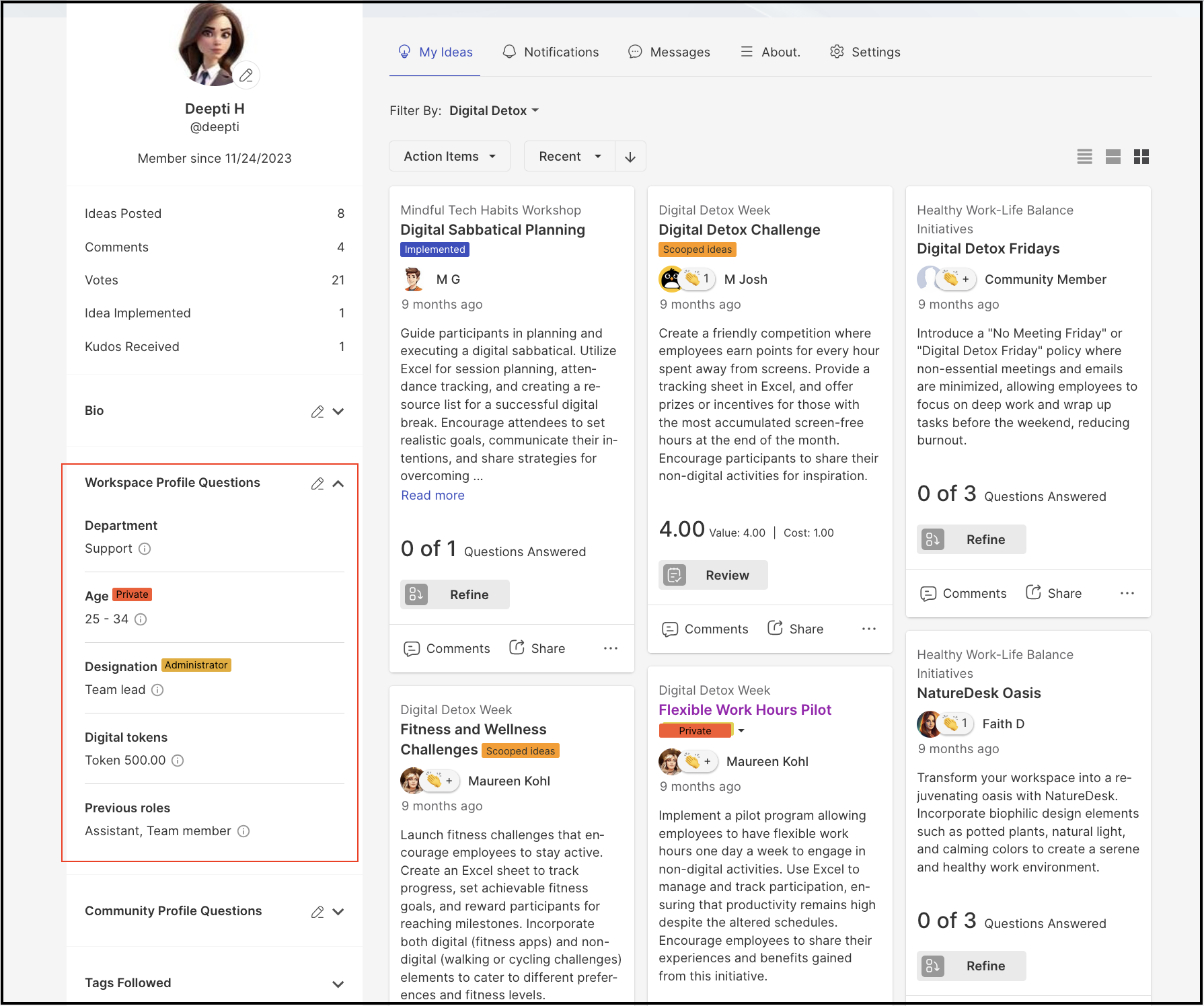Give kudos on Fitness and Wellness Challenges idea
The width and height of the screenshot is (1204, 1006).
click(x=441, y=781)
